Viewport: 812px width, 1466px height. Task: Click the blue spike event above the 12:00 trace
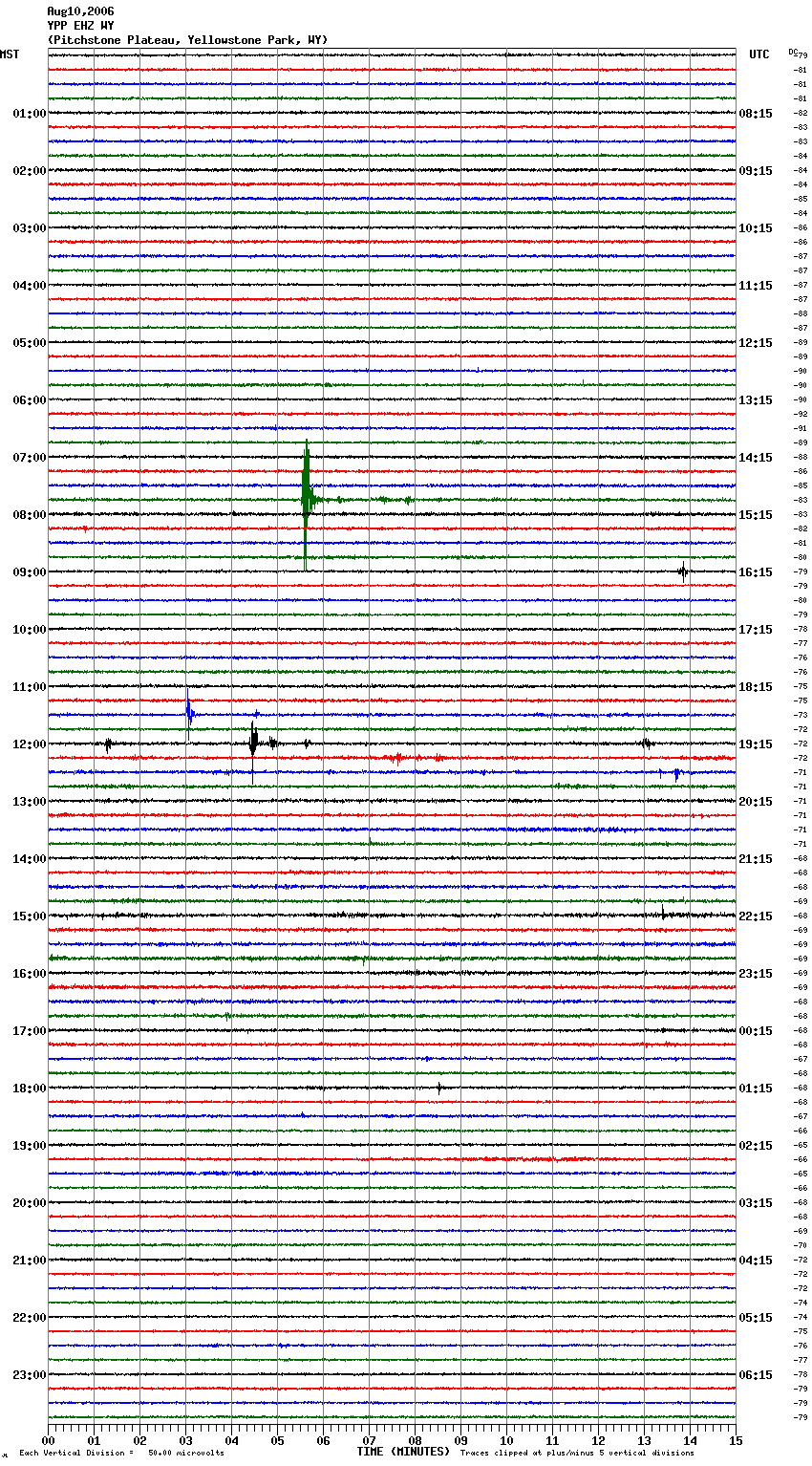point(189,713)
